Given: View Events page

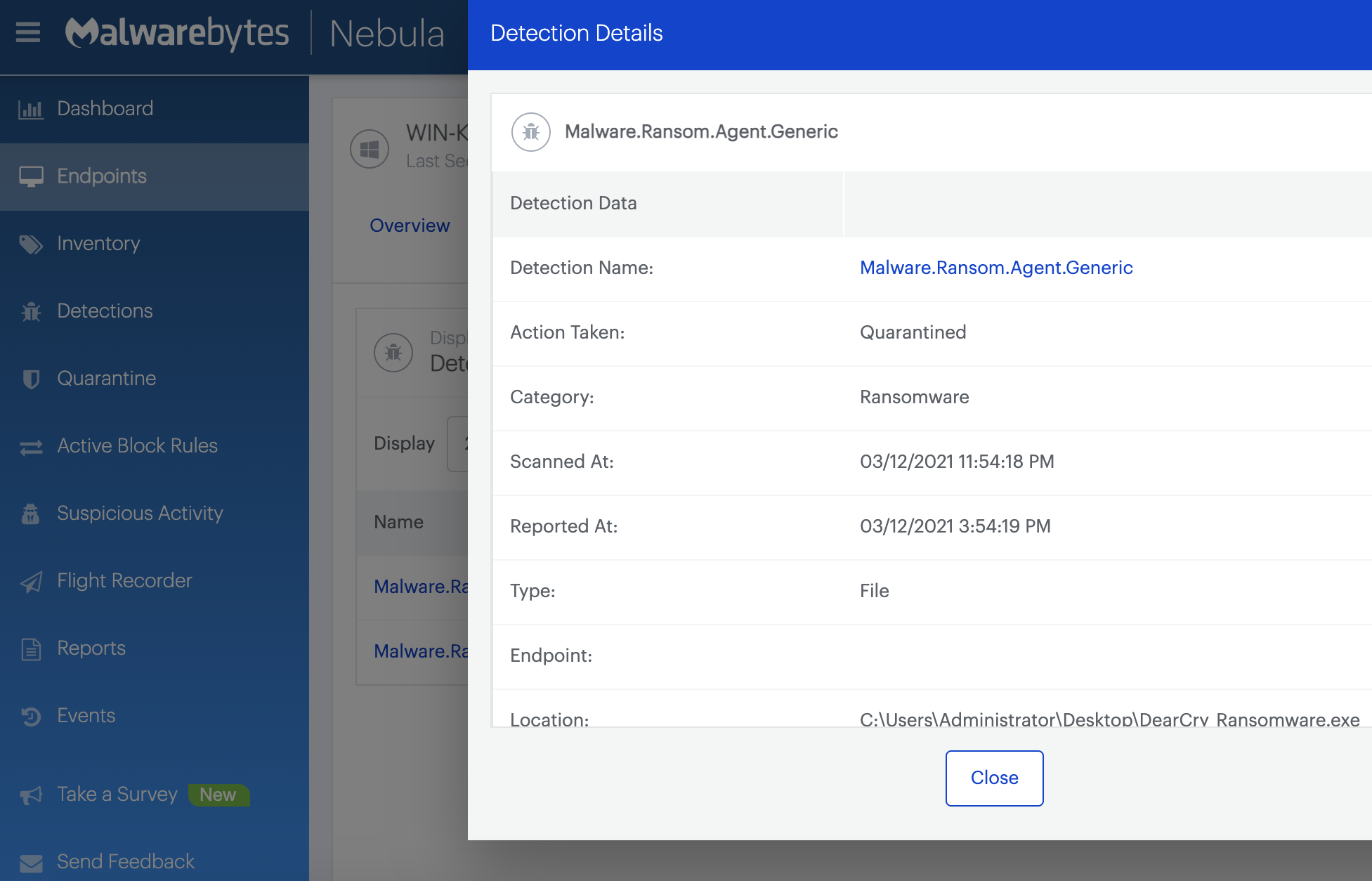Looking at the screenshot, I should (155, 716).
